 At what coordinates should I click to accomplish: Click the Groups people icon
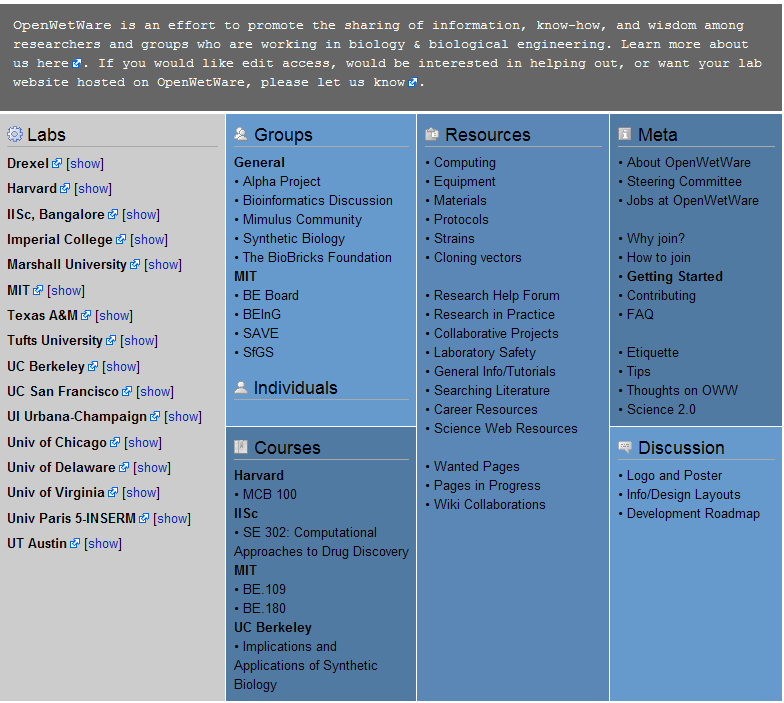(x=241, y=134)
